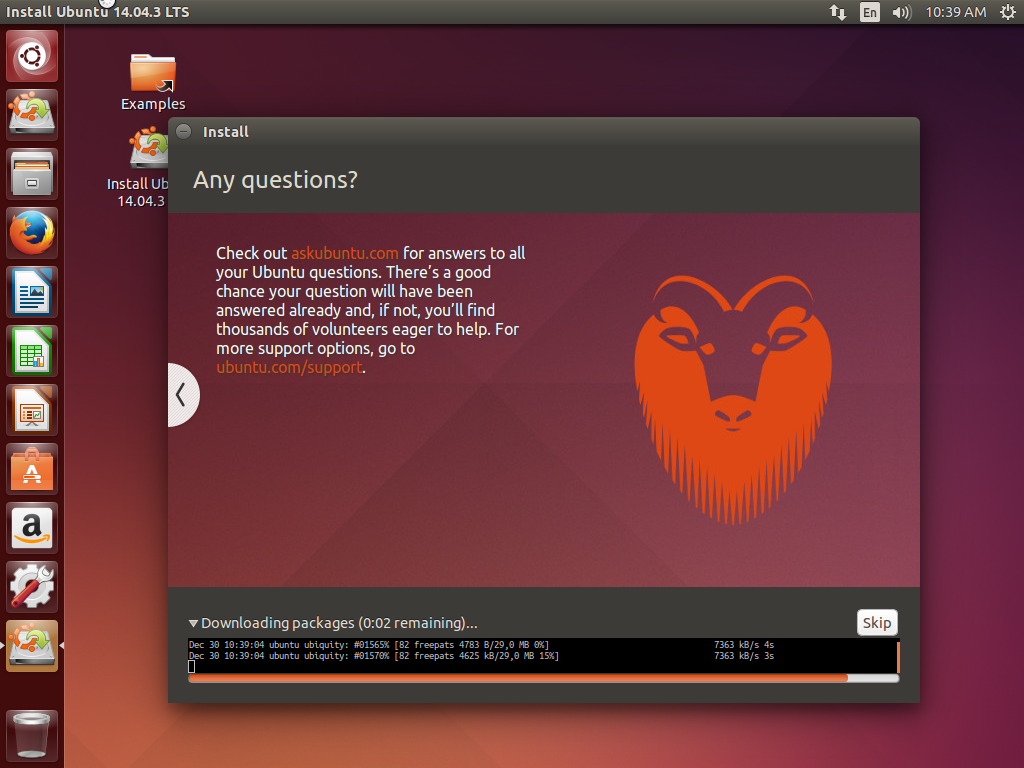This screenshot has height=768, width=1024.
Task: Open the Trash in launcher
Action: 32,736
